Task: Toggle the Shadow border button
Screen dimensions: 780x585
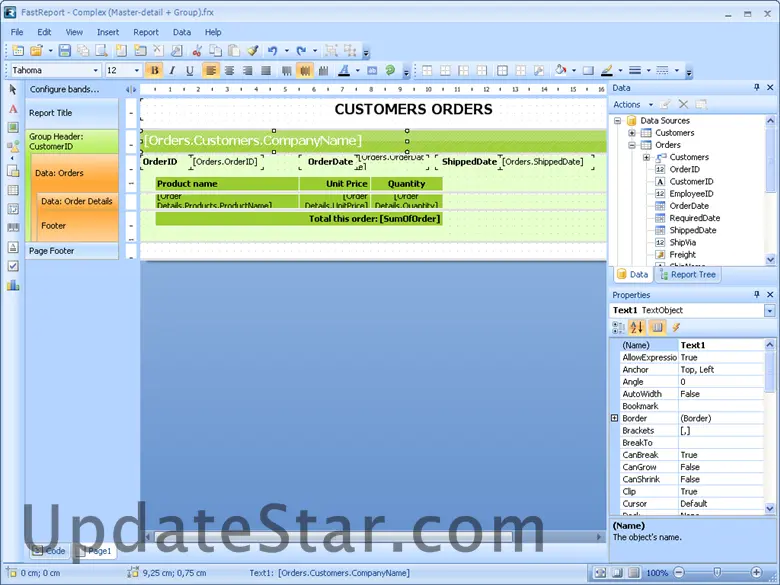Action: [x=588, y=71]
